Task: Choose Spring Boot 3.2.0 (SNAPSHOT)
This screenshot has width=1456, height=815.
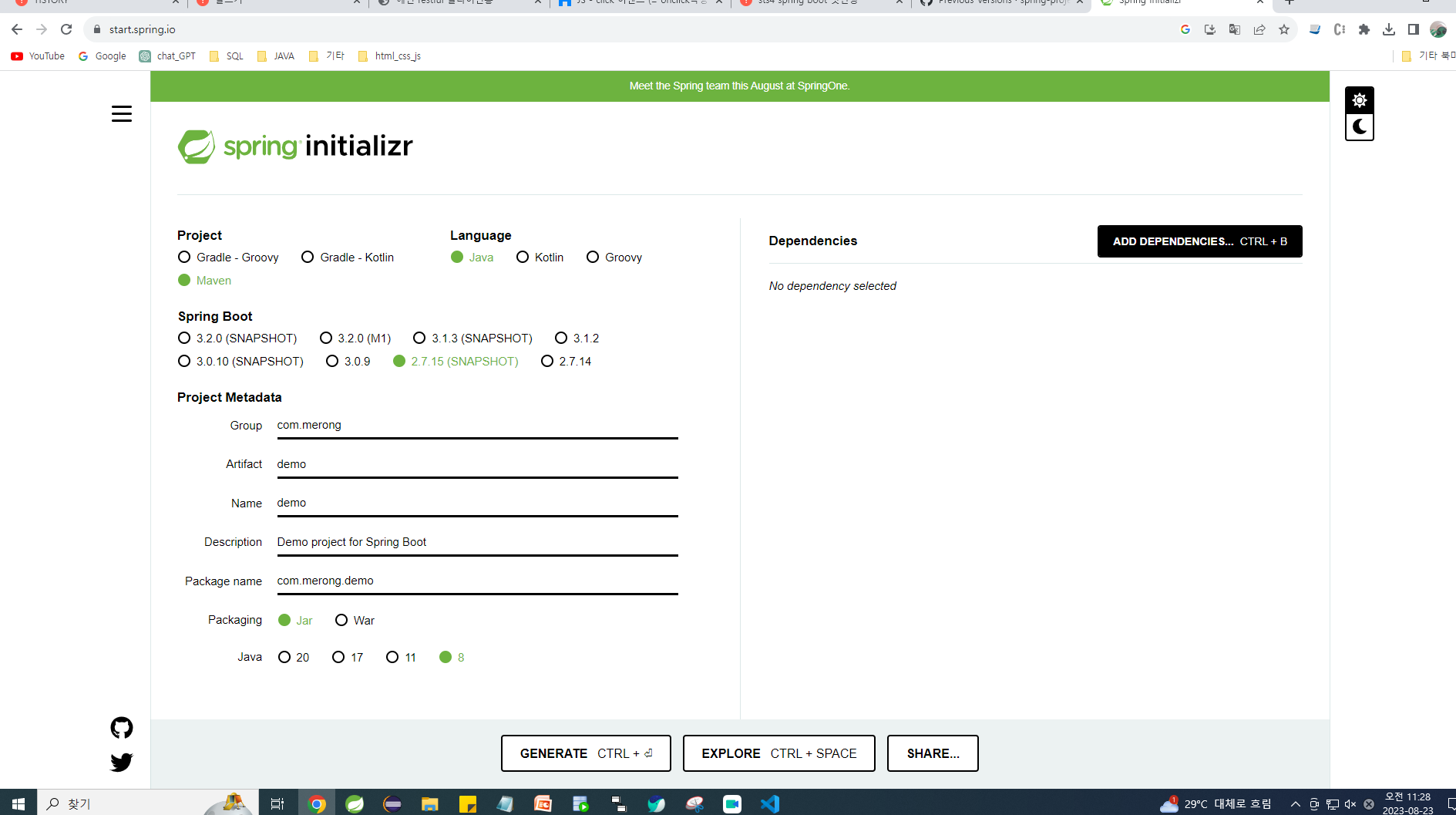Action: (237, 338)
